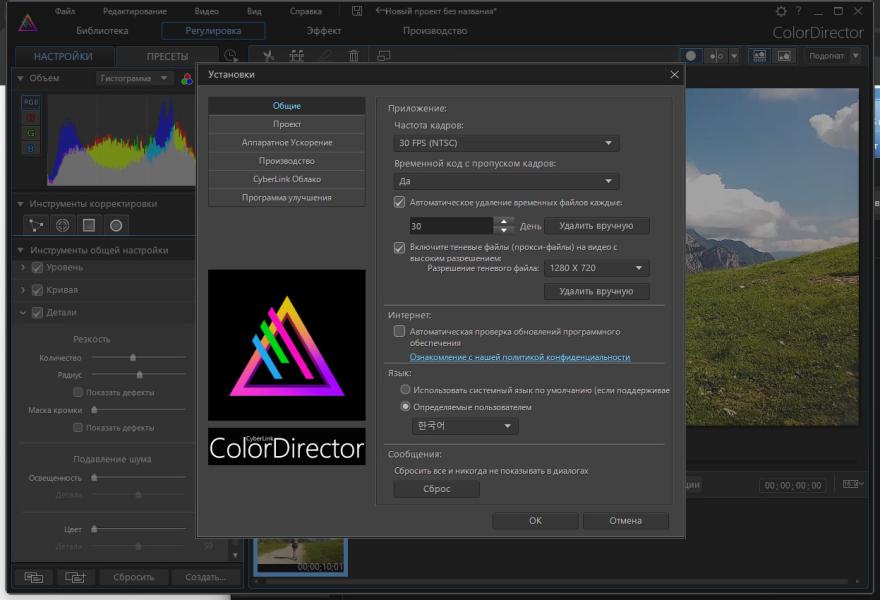Open the Частота кадров 30 FPS dropdown
This screenshot has height=600, width=880.
tap(506, 143)
